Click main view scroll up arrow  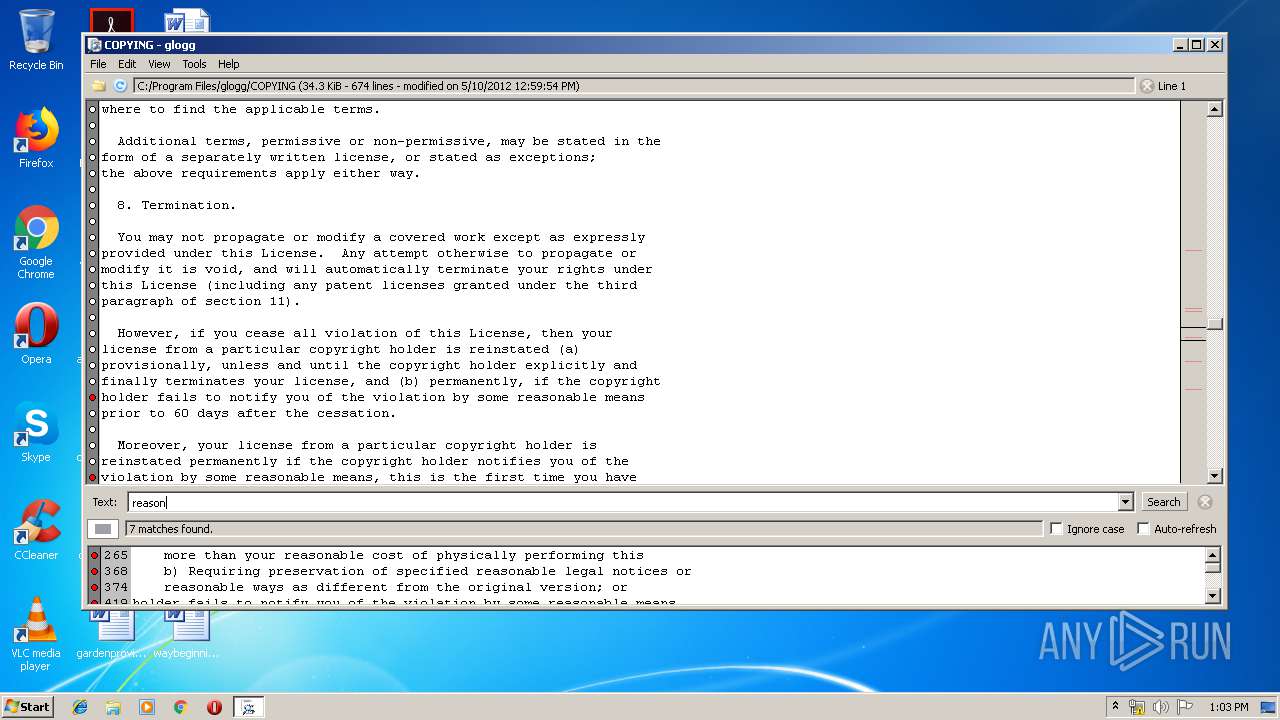pyautogui.click(x=1215, y=109)
